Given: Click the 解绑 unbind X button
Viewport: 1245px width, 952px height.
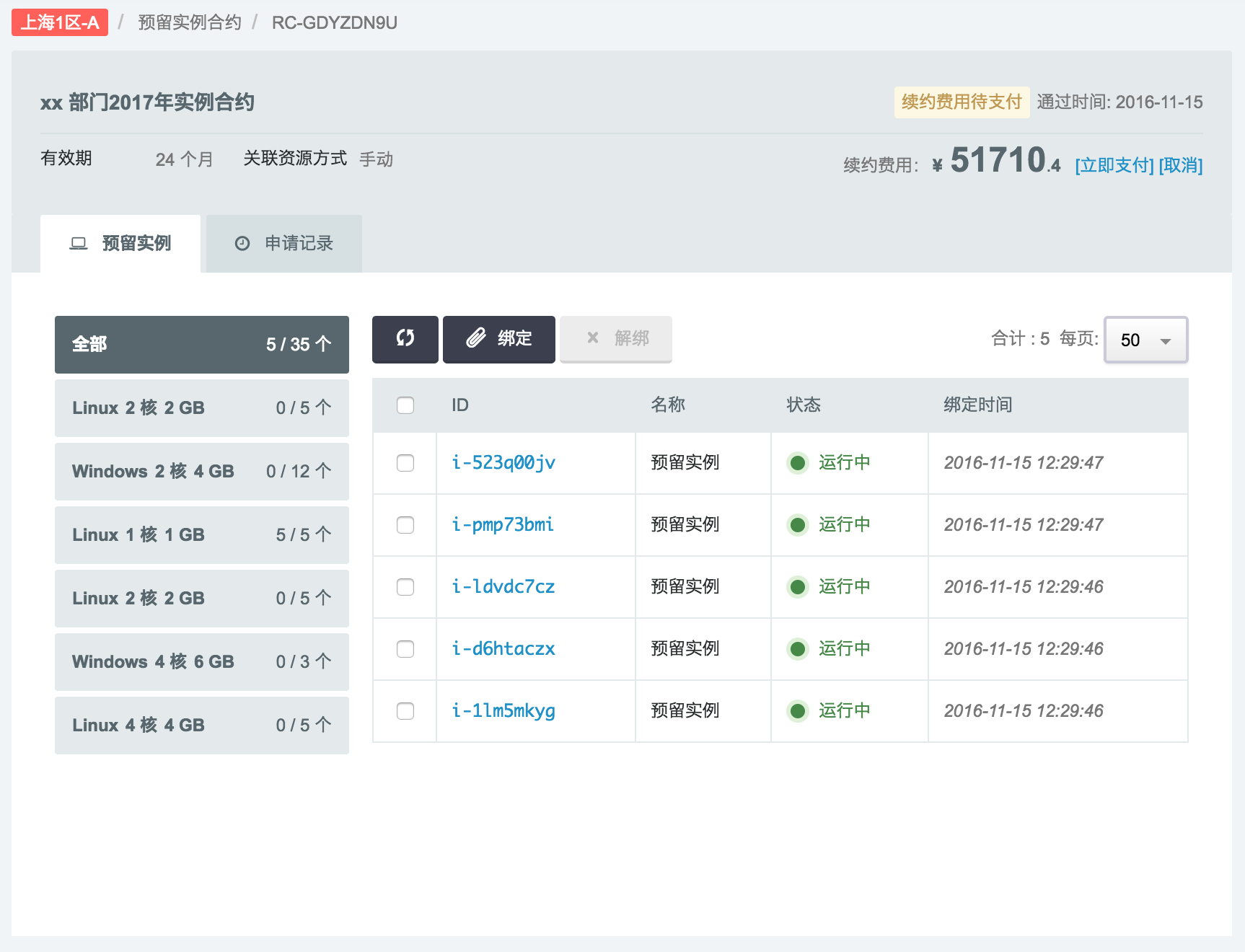Looking at the screenshot, I should click(x=615, y=339).
